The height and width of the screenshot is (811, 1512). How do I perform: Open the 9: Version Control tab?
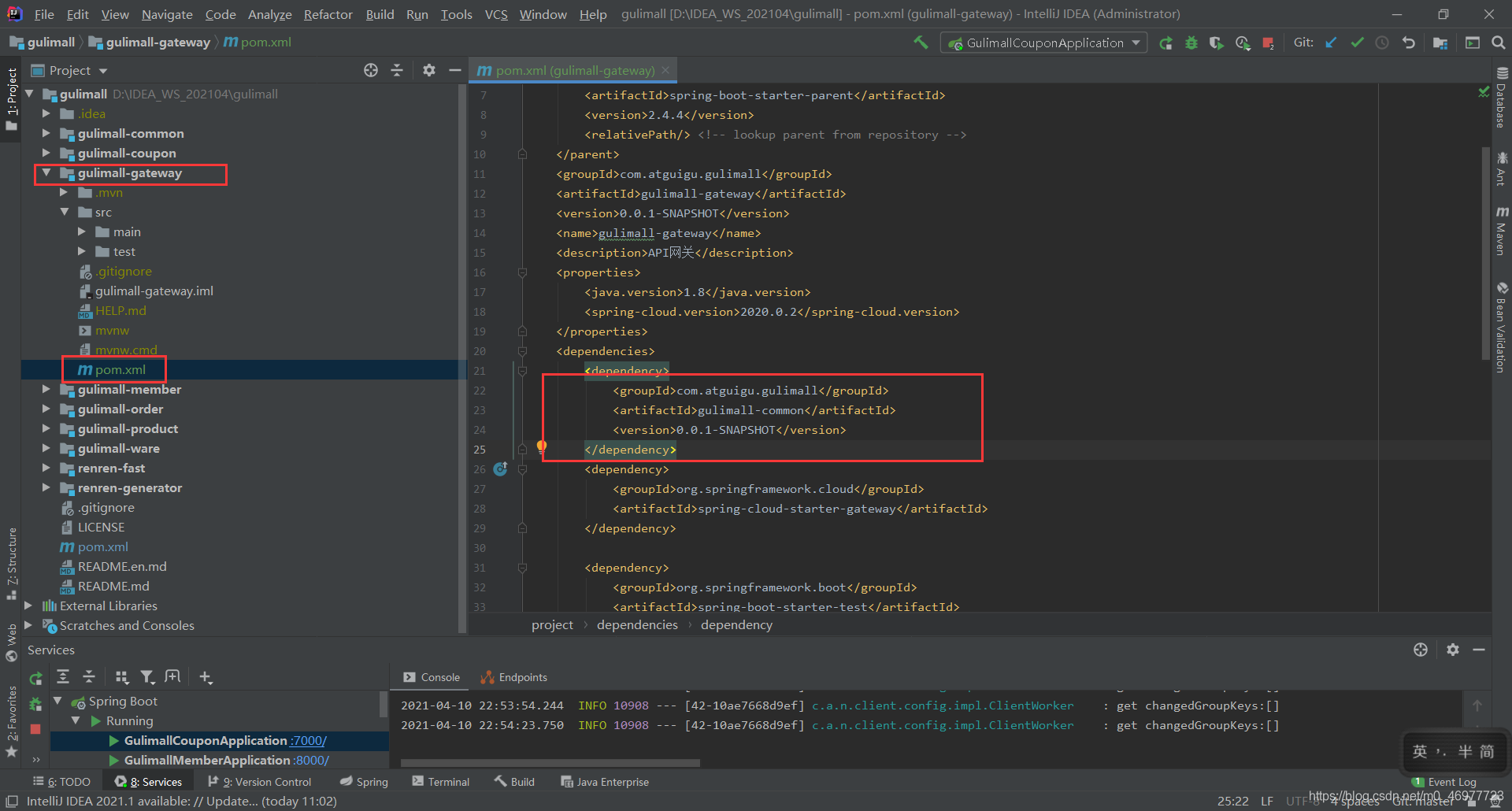[260, 782]
